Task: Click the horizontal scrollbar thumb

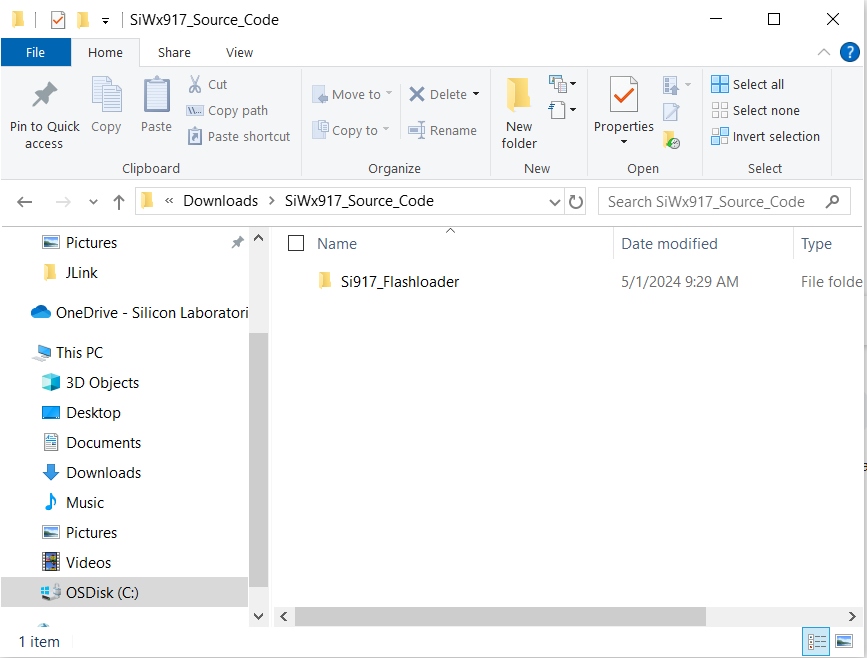Action: pos(500,616)
